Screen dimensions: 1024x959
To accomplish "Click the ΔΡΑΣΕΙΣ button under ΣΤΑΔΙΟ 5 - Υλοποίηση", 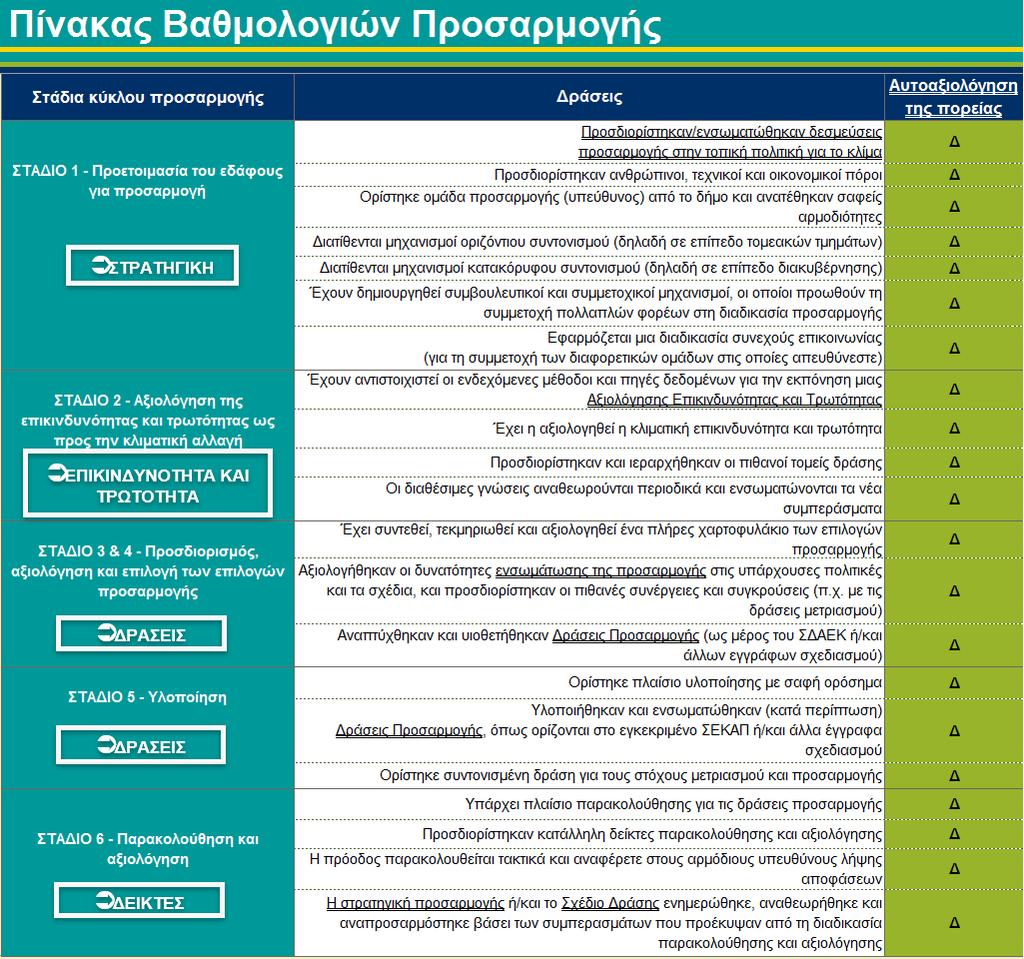I will click(x=141, y=745).
